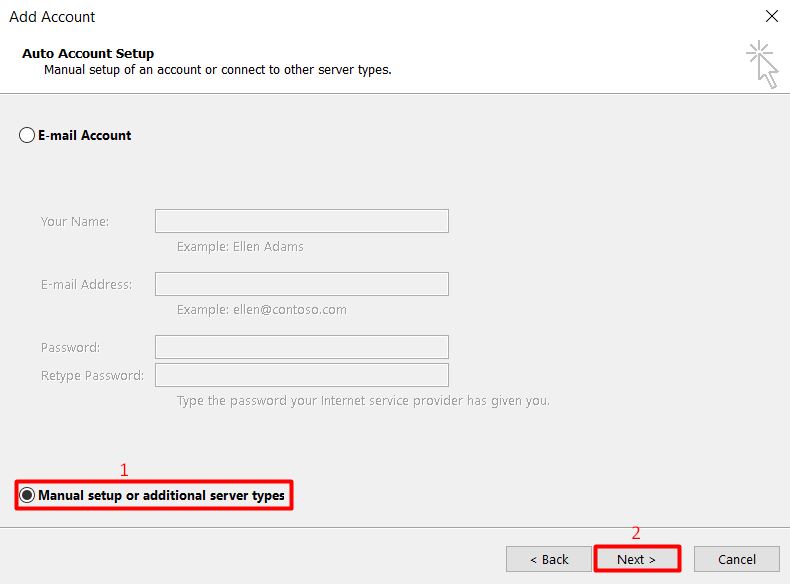Go back with the Back button

(x=549, y=559)
